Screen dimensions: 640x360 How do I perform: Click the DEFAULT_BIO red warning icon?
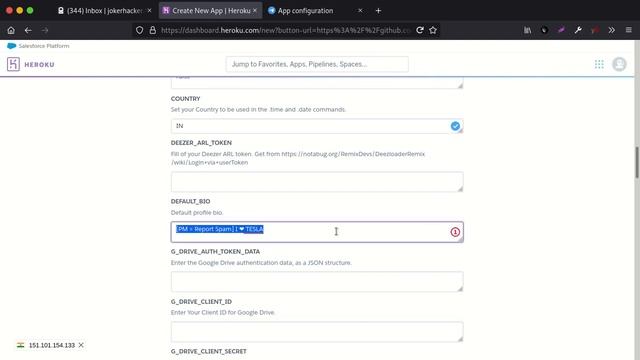[x=455, y=232]
